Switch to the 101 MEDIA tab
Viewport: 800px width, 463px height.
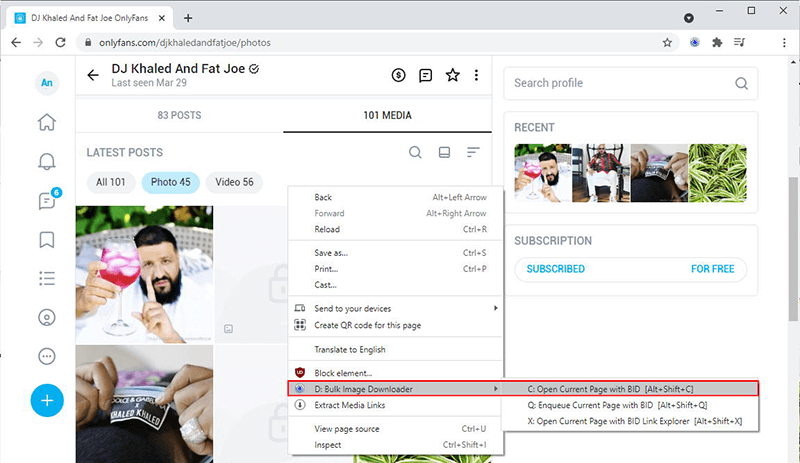tap(387, 115)
